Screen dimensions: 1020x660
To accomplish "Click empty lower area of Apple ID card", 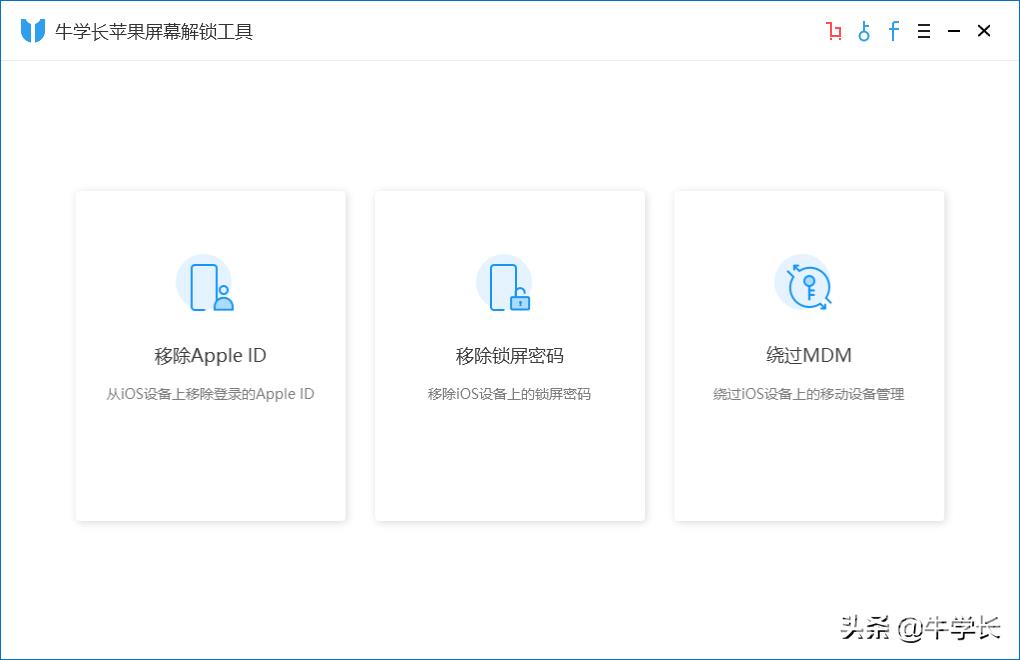I will click(210, 465).
